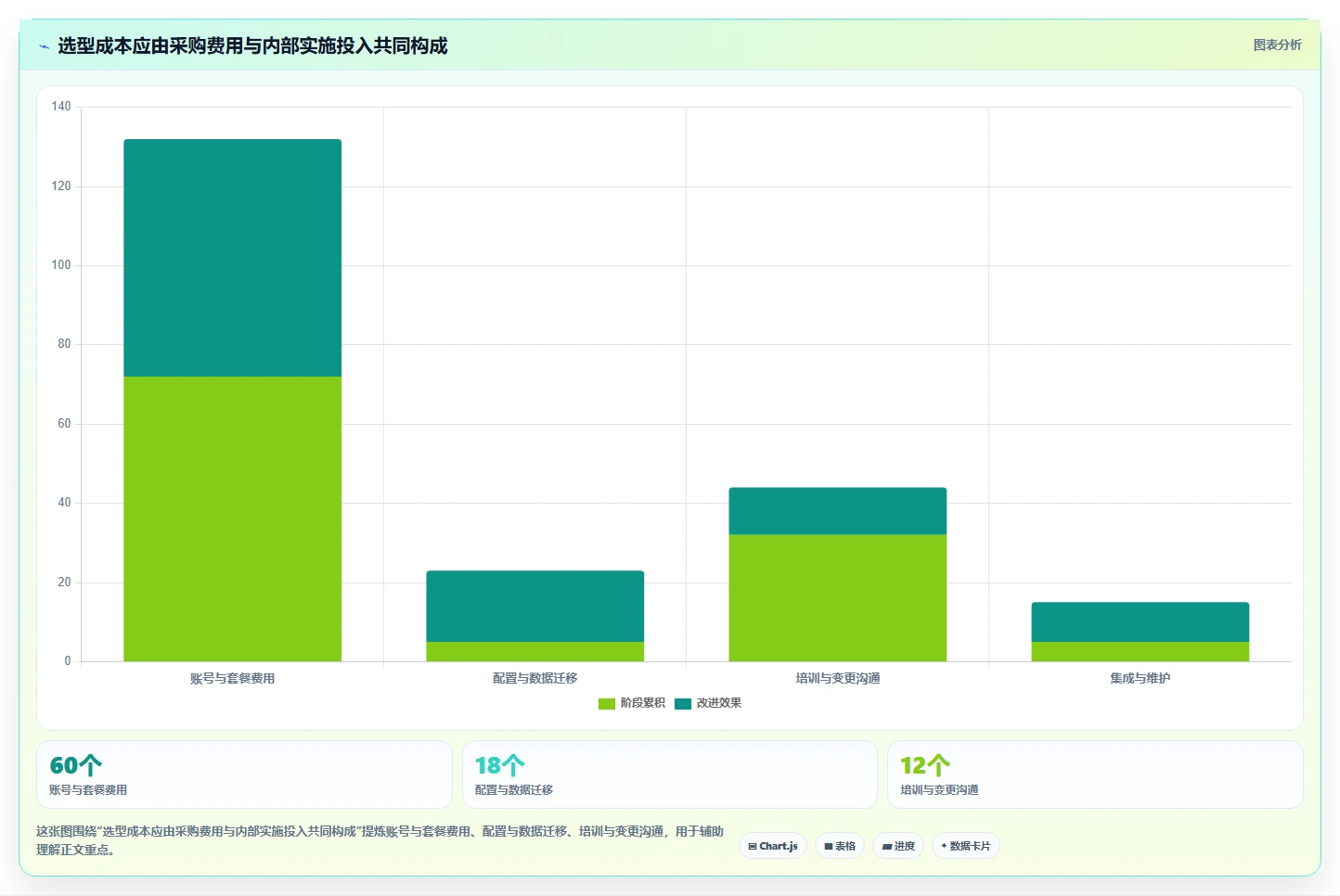Click the description paragraph below the cards
Screen dimensions: 1340x896
click(380, 840)
